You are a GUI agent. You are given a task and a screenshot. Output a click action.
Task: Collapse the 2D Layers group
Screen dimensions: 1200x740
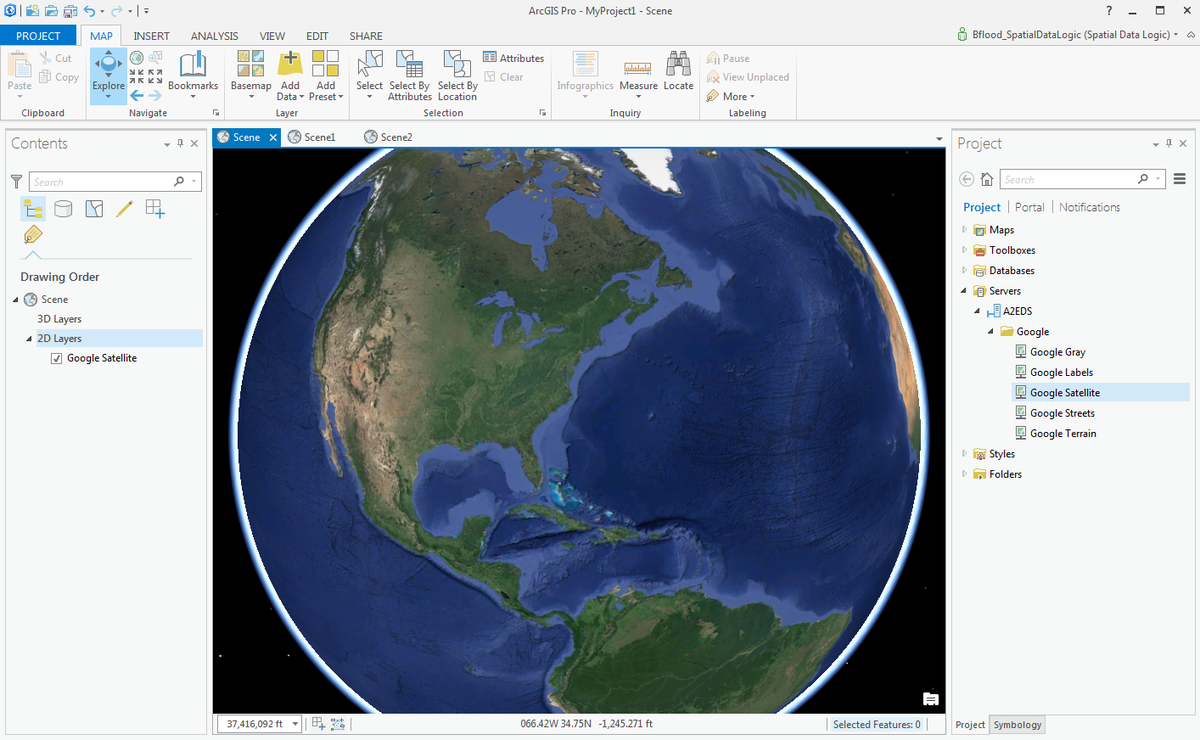(29, 339)
